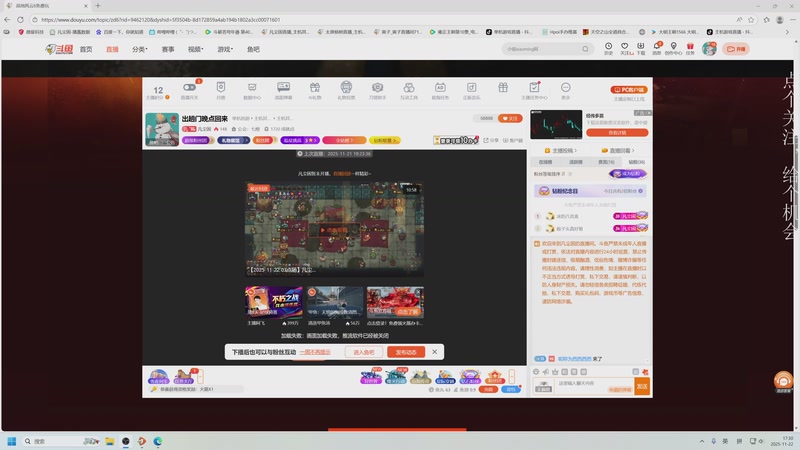Open the AI gift box icon

click(x=315, y=88)
